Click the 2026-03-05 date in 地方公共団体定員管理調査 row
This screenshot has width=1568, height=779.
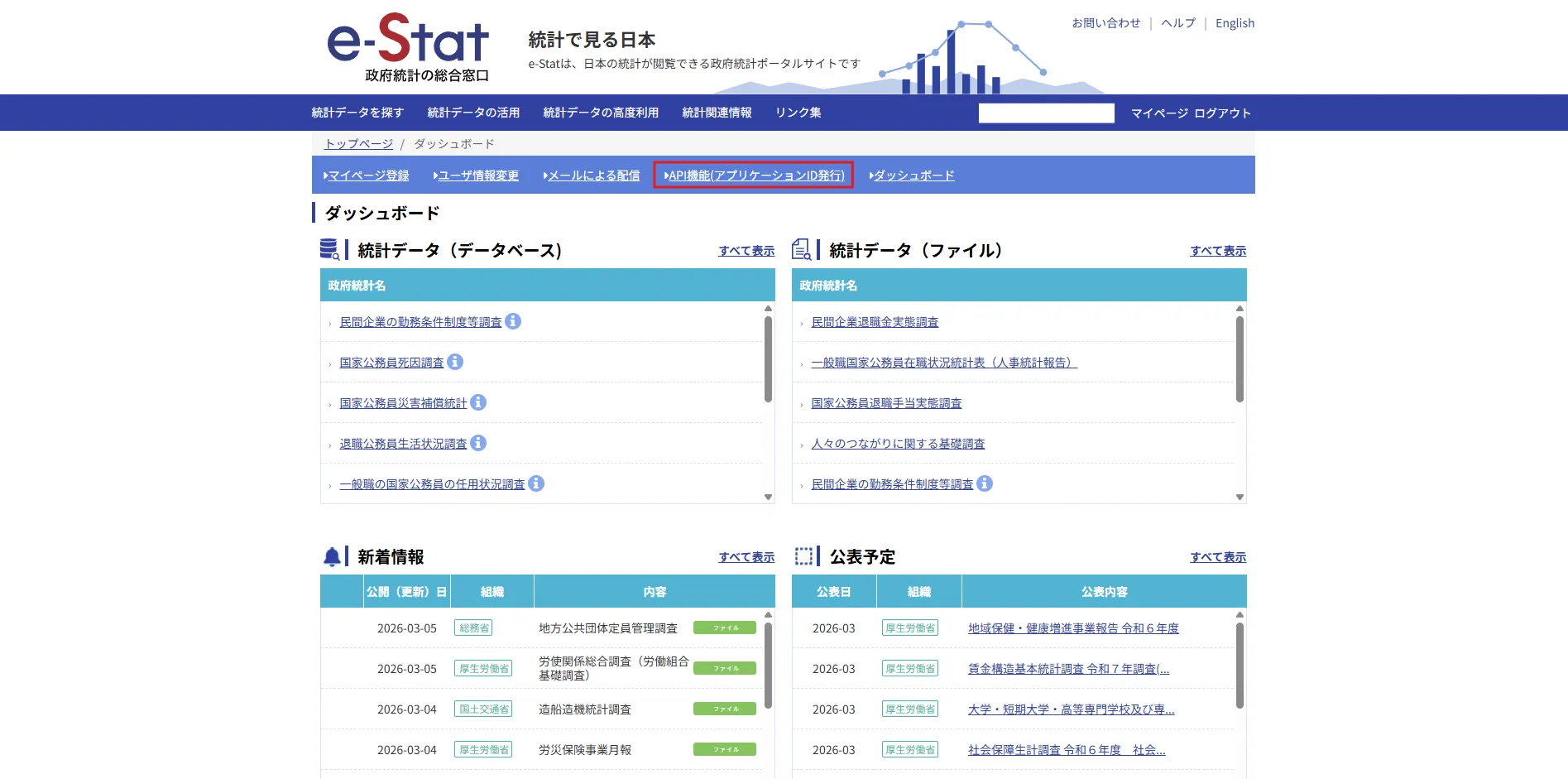click(406, 628)
